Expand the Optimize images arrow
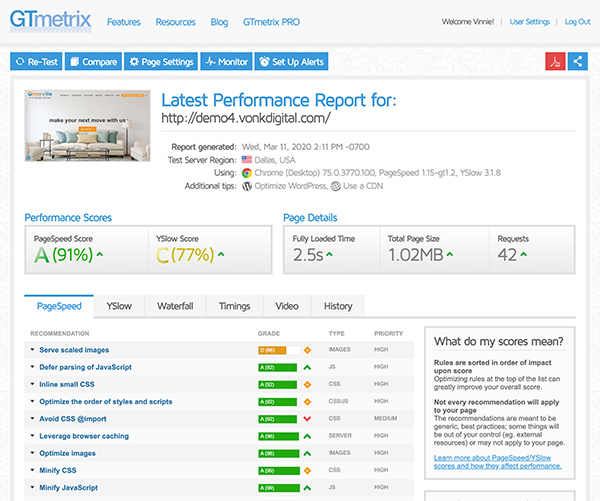This screenshot has height=501, width=600. coord(33,453)
